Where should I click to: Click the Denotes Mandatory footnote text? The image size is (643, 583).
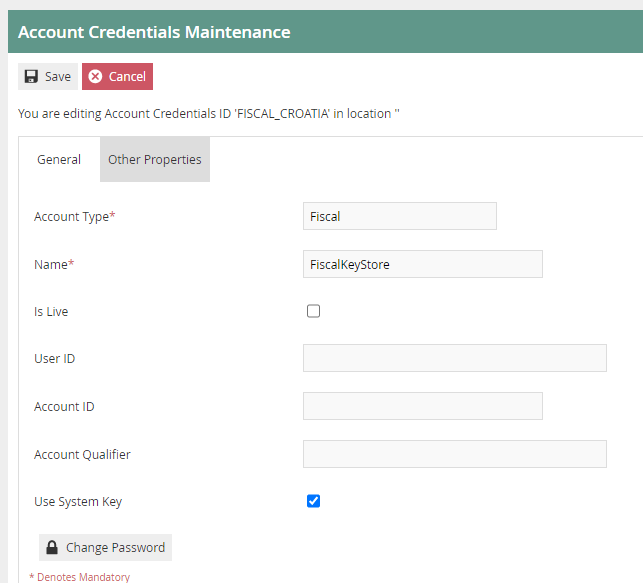[x=80, y=577]
